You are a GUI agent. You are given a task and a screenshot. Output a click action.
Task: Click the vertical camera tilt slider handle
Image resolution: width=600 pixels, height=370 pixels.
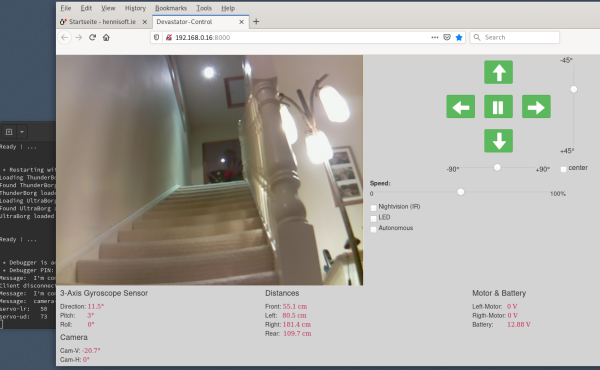(x=574, y=90)
